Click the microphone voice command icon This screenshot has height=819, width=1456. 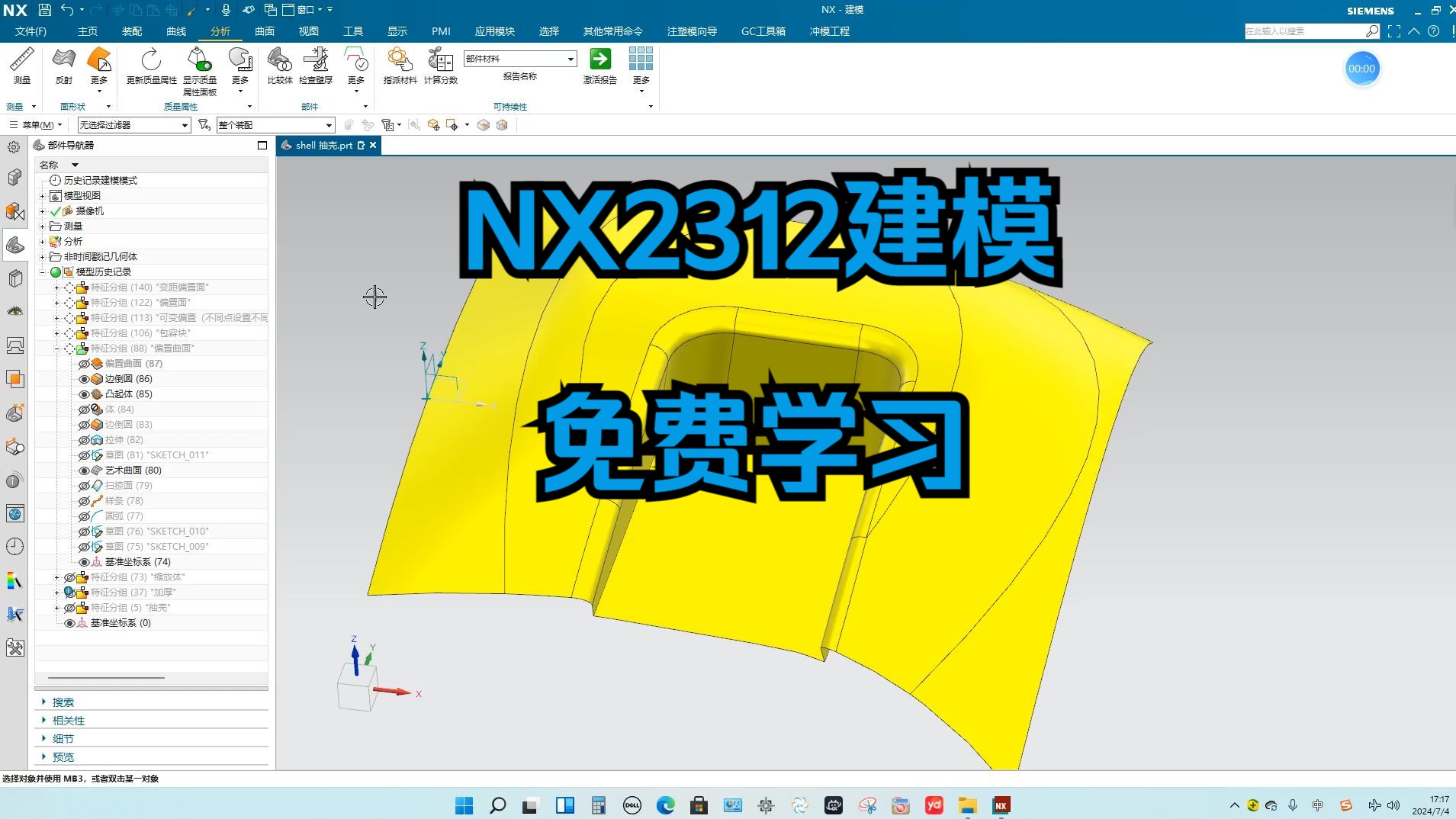pos(226,10)
